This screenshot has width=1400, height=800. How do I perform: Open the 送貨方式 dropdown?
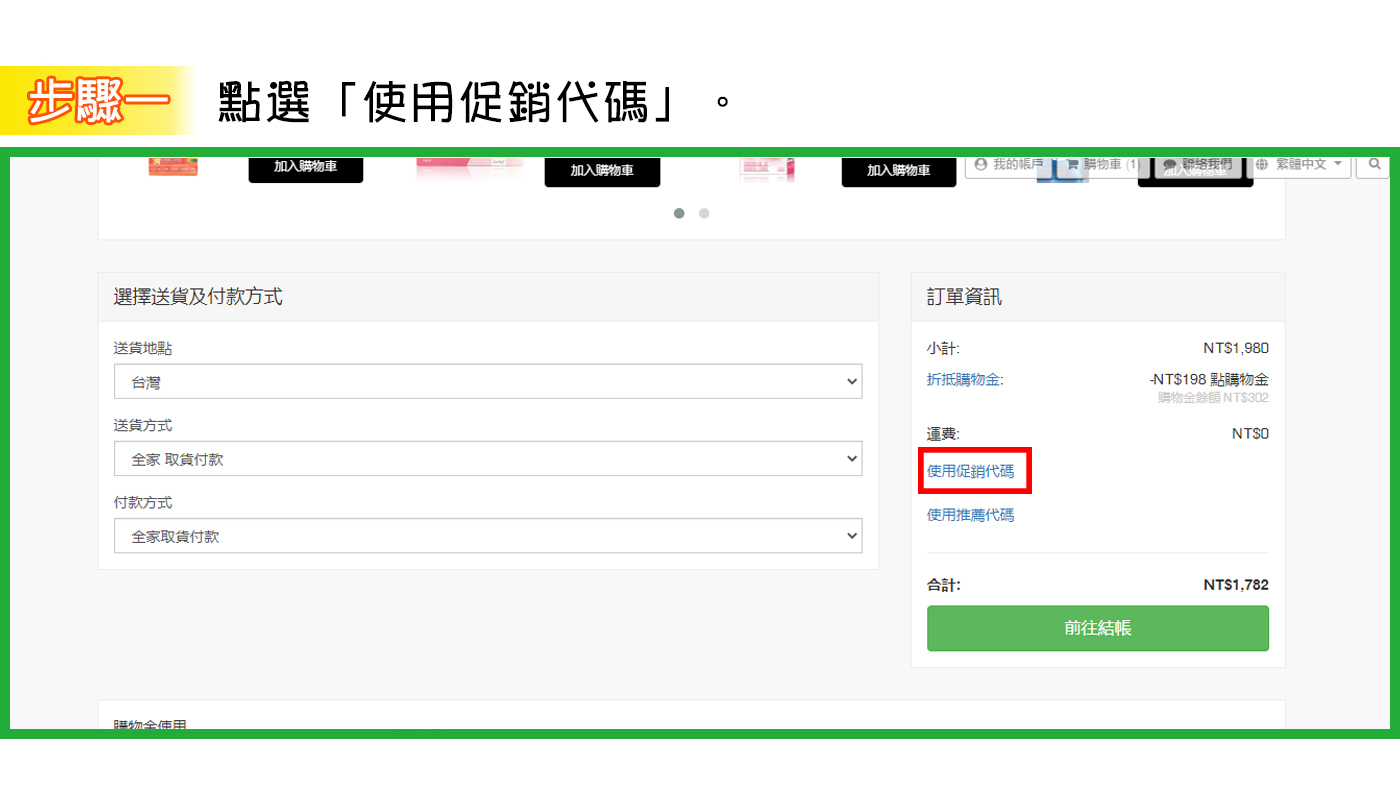point(488,458)
